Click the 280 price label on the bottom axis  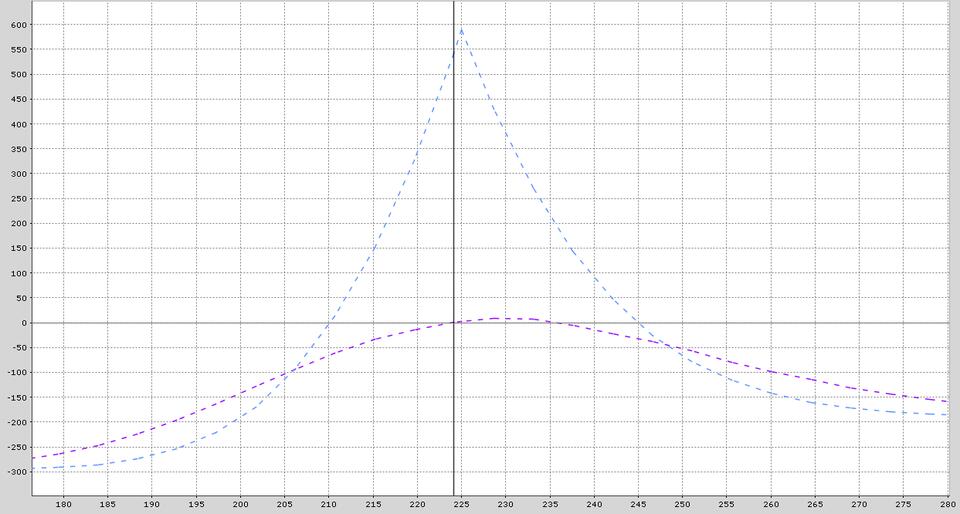pyautogui.click(x=948, y=504)
